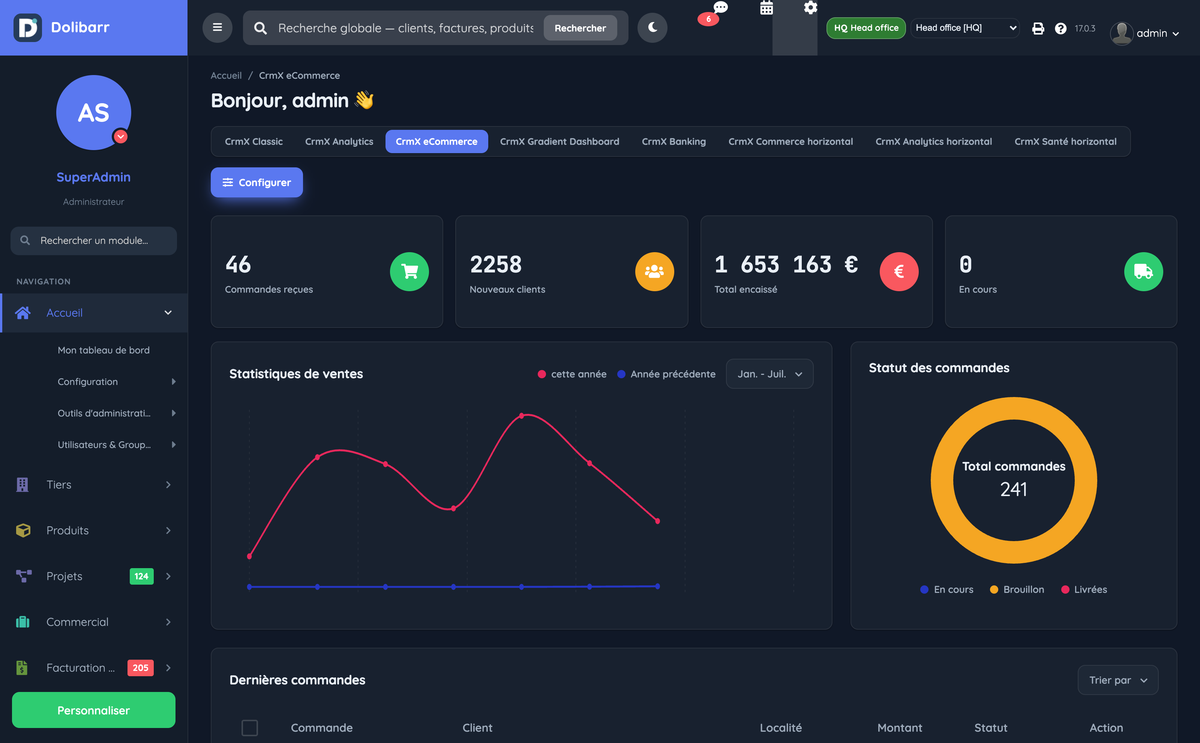The image size is (1200, 743).
Task: Expand the Produits menu chevron
Action: click(x=168, y=530)
